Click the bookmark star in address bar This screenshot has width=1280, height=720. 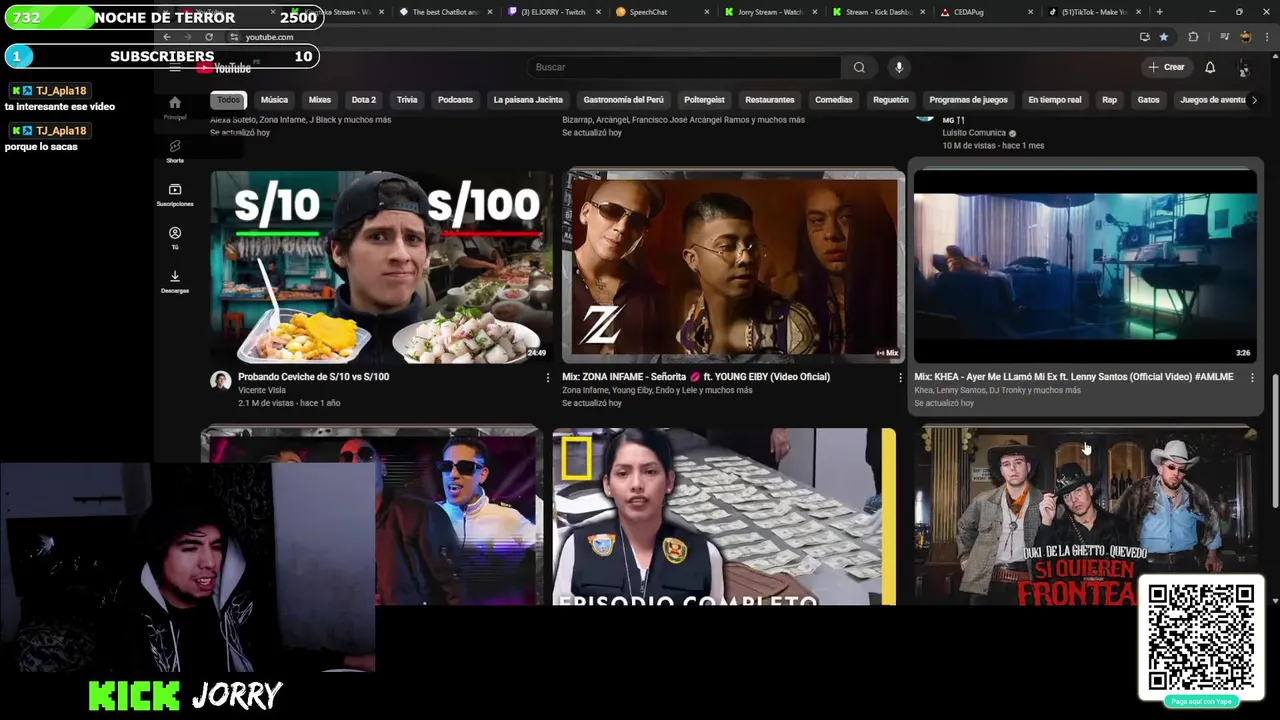tap(1163, 37)
